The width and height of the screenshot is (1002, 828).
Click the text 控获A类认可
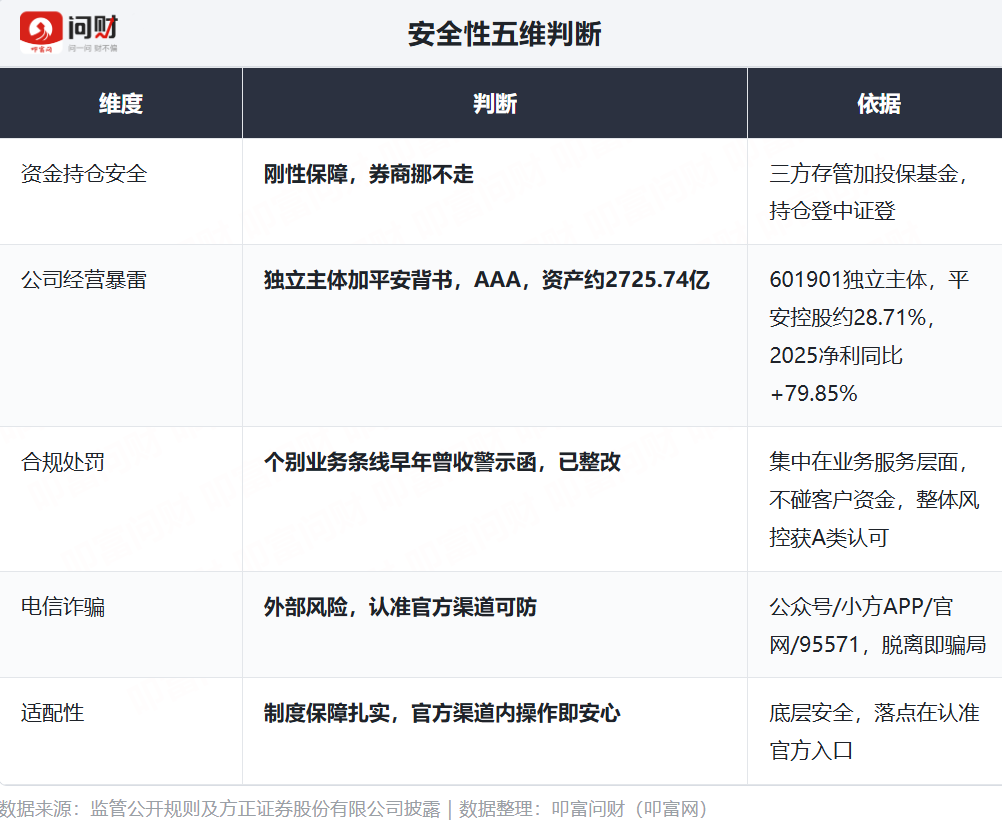pyautogui.click(x=829, y=538)
